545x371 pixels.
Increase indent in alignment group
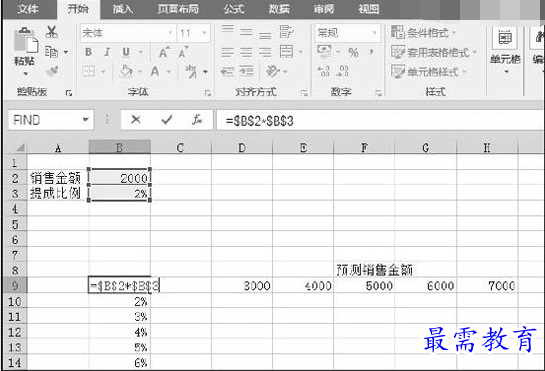[x=246, y=72]
